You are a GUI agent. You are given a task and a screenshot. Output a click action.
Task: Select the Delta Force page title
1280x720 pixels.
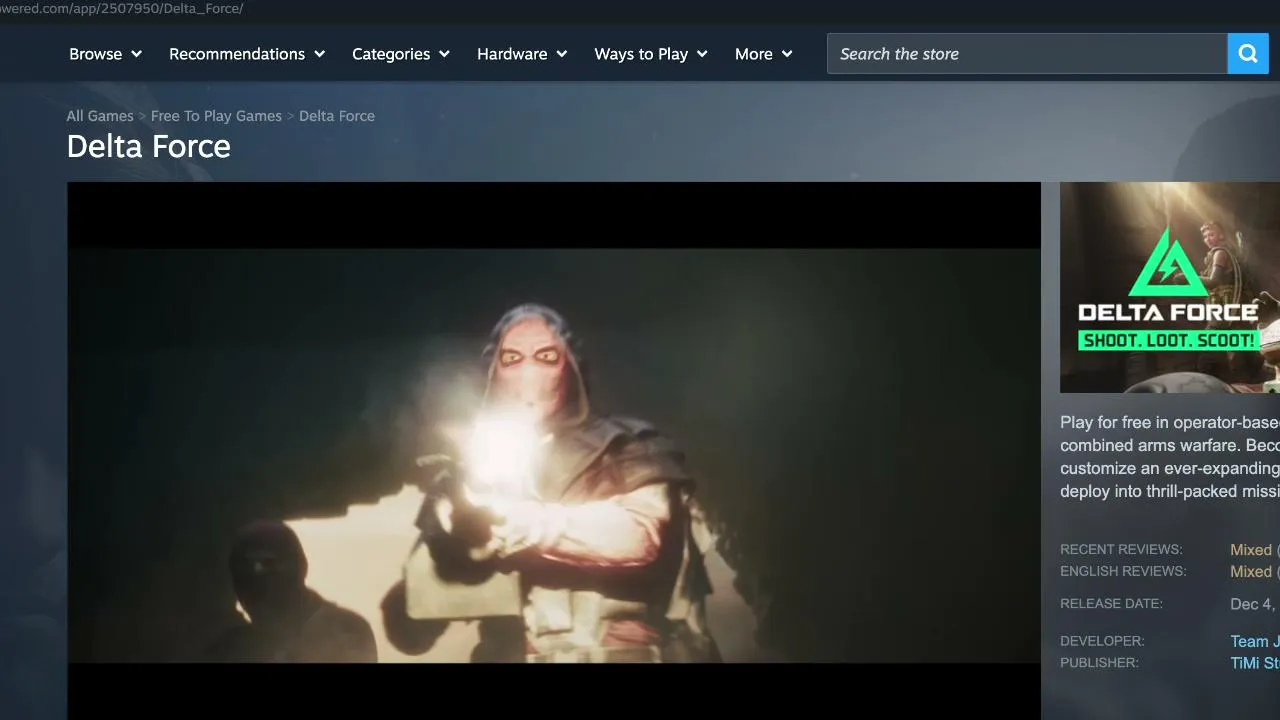[x=149, y=147]
